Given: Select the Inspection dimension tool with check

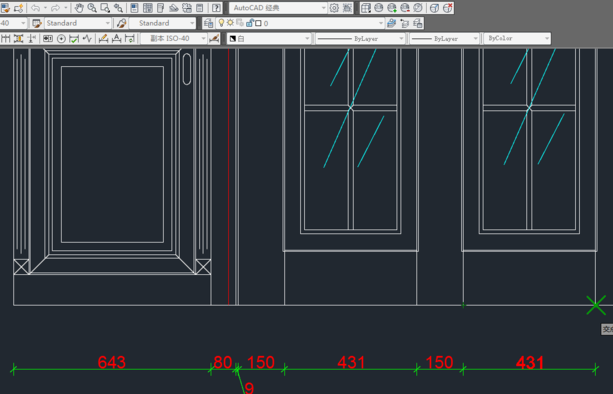Looking at the screenshot, I should tap(74, 39).
